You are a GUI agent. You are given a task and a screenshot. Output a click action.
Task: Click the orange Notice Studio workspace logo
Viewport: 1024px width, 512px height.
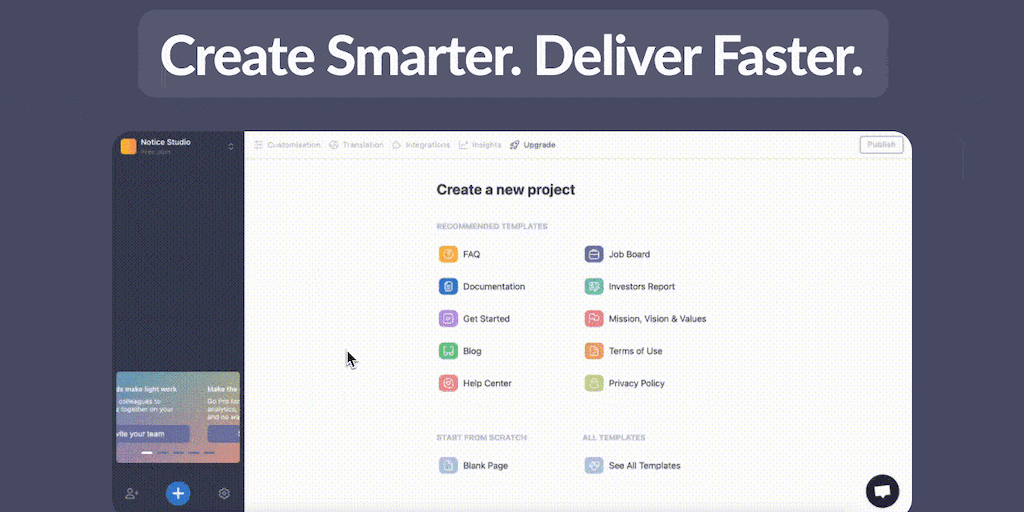coord(129,146)
